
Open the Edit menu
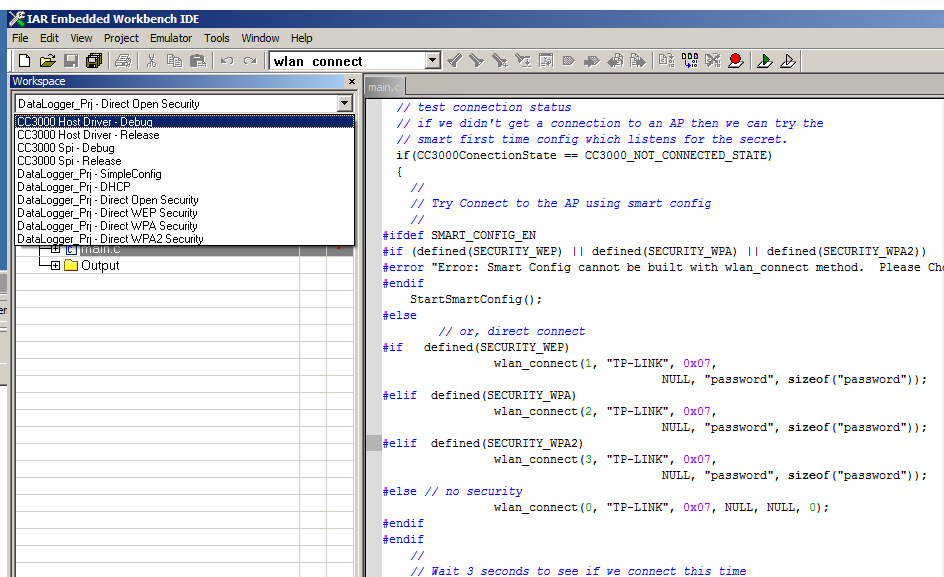pos(49,38)
